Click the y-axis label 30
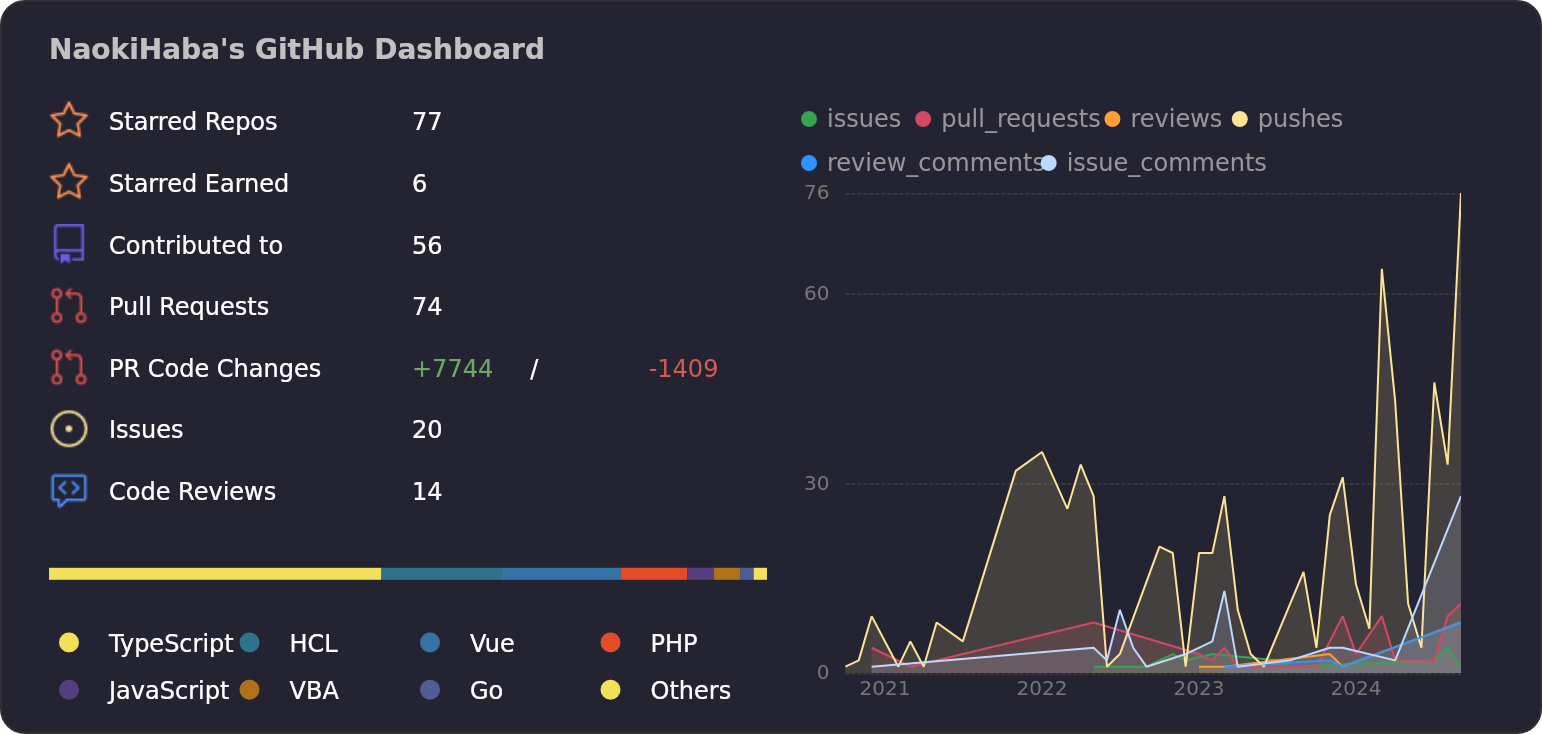1542x734 pixels. (817, 483)
